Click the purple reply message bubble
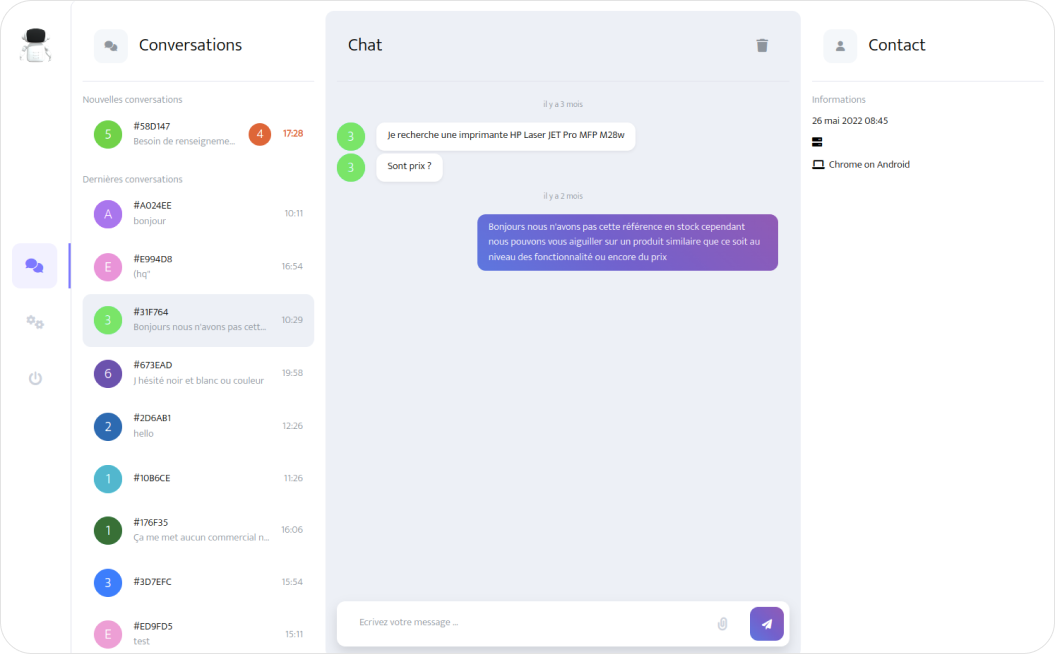The width and height of the screenshot is (1055, 654). (x=627, y=242)
